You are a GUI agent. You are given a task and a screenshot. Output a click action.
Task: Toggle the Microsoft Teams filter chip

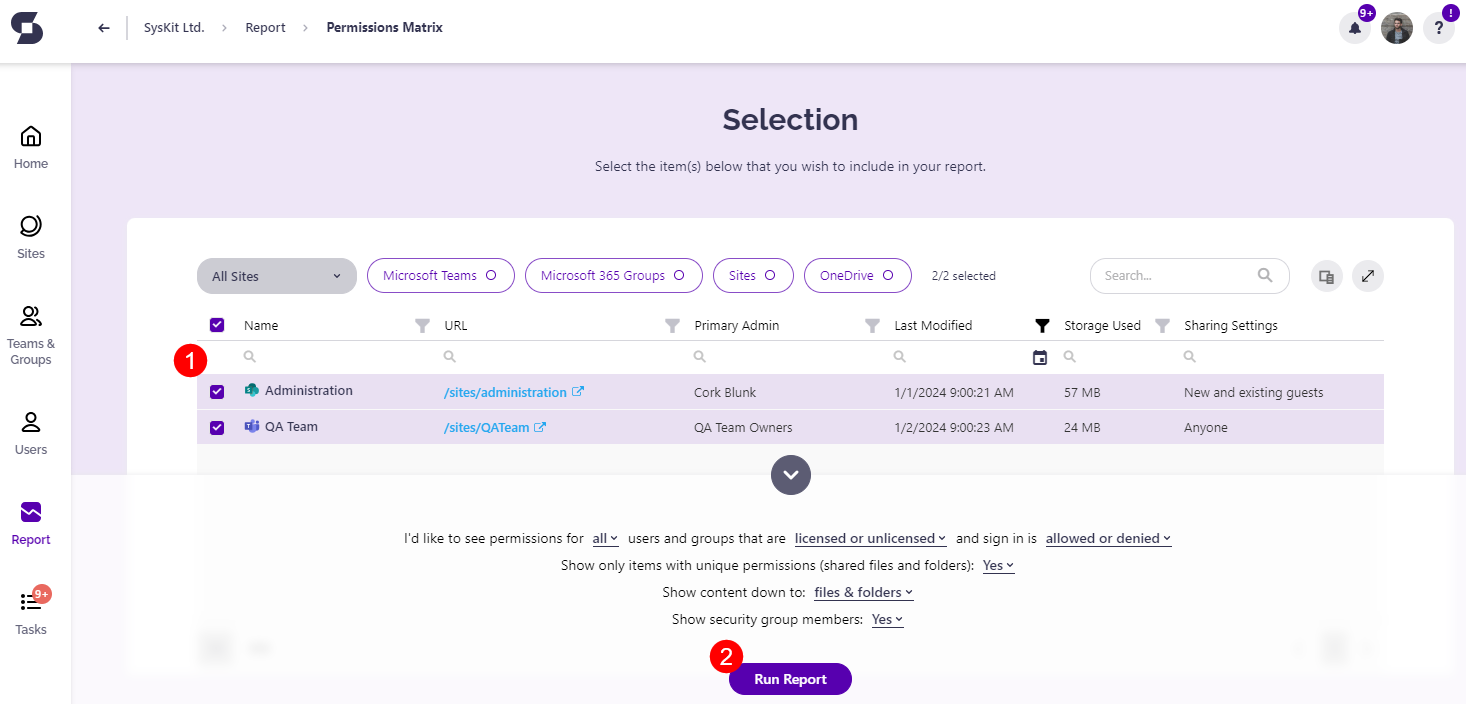[x=440, y=275]
